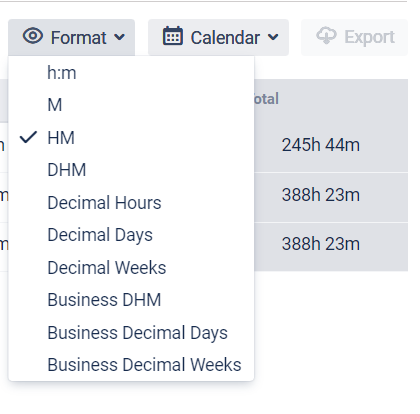Select Decimal Days format
The image size is (420, 414).
(x=131, y=235)
